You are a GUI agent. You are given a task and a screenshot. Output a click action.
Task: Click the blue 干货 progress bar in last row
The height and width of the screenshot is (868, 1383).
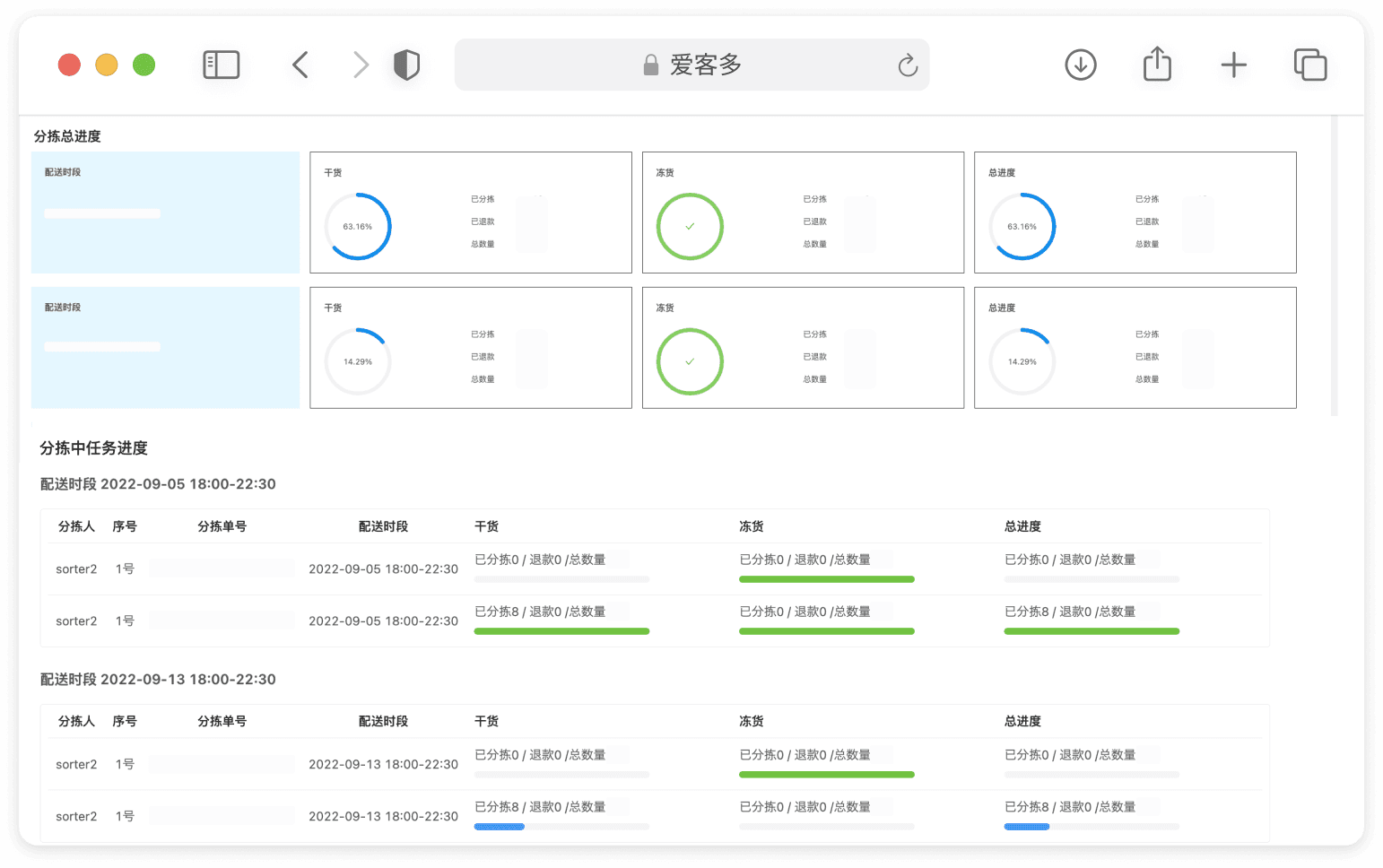point(499,827)
